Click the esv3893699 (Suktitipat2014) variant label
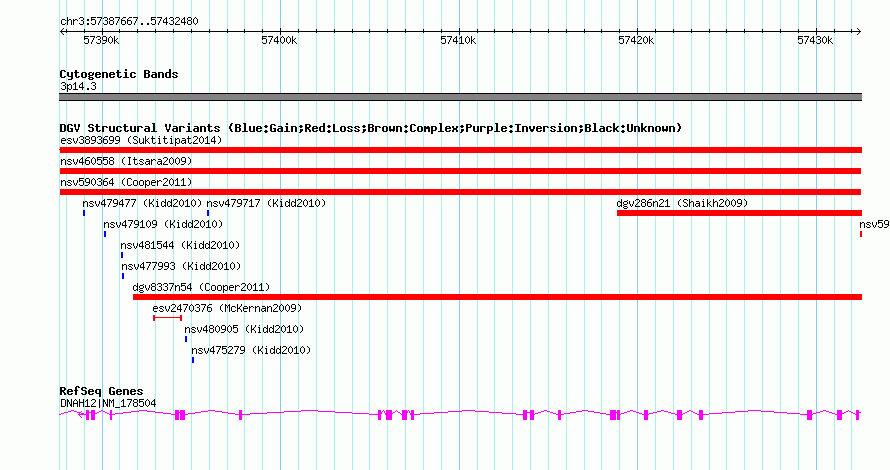The height and width of the screenshot is (470, 890). click(141, 140)
